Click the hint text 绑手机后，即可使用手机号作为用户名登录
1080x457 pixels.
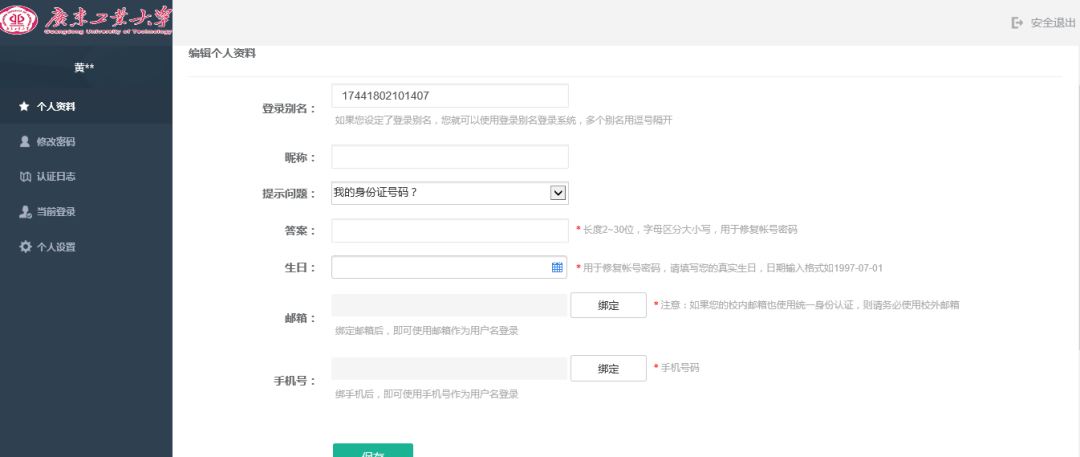427,394
